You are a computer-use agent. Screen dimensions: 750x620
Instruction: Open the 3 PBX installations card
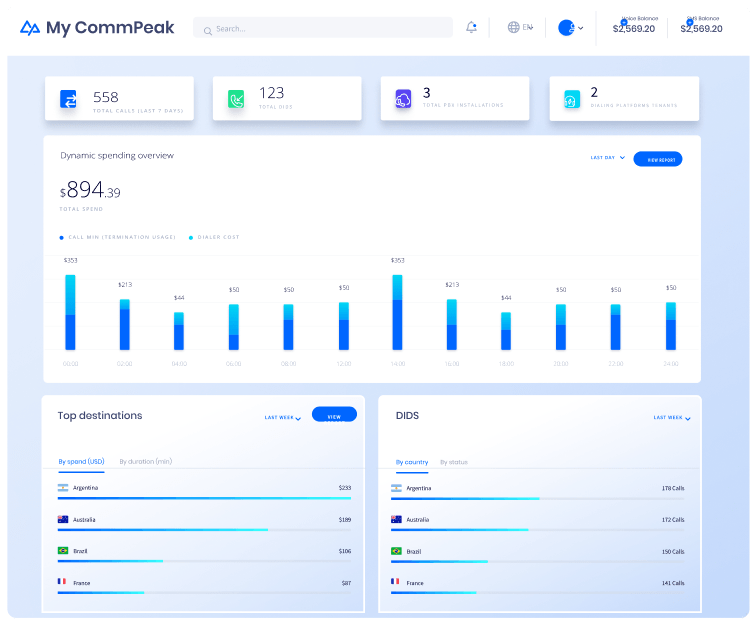[455, 99]
